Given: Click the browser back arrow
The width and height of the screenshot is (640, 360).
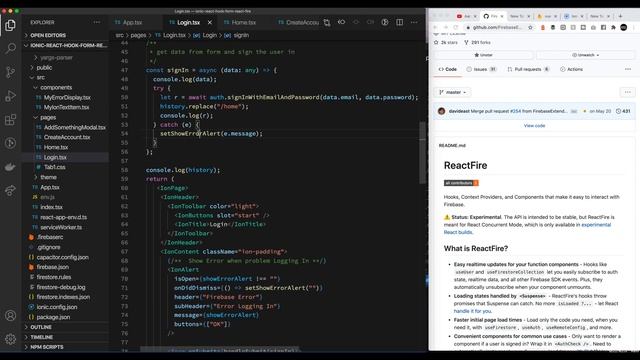Looking at the screenshot, I should [435, 27].
